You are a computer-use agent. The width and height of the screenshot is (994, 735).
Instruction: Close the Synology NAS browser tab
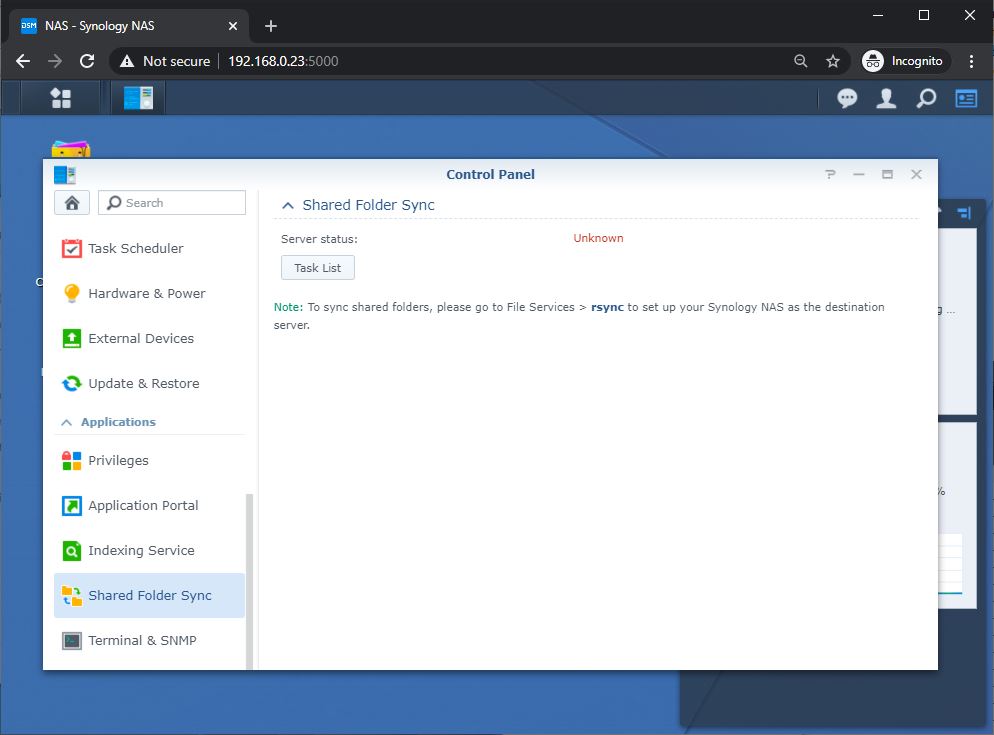point(233,26)
